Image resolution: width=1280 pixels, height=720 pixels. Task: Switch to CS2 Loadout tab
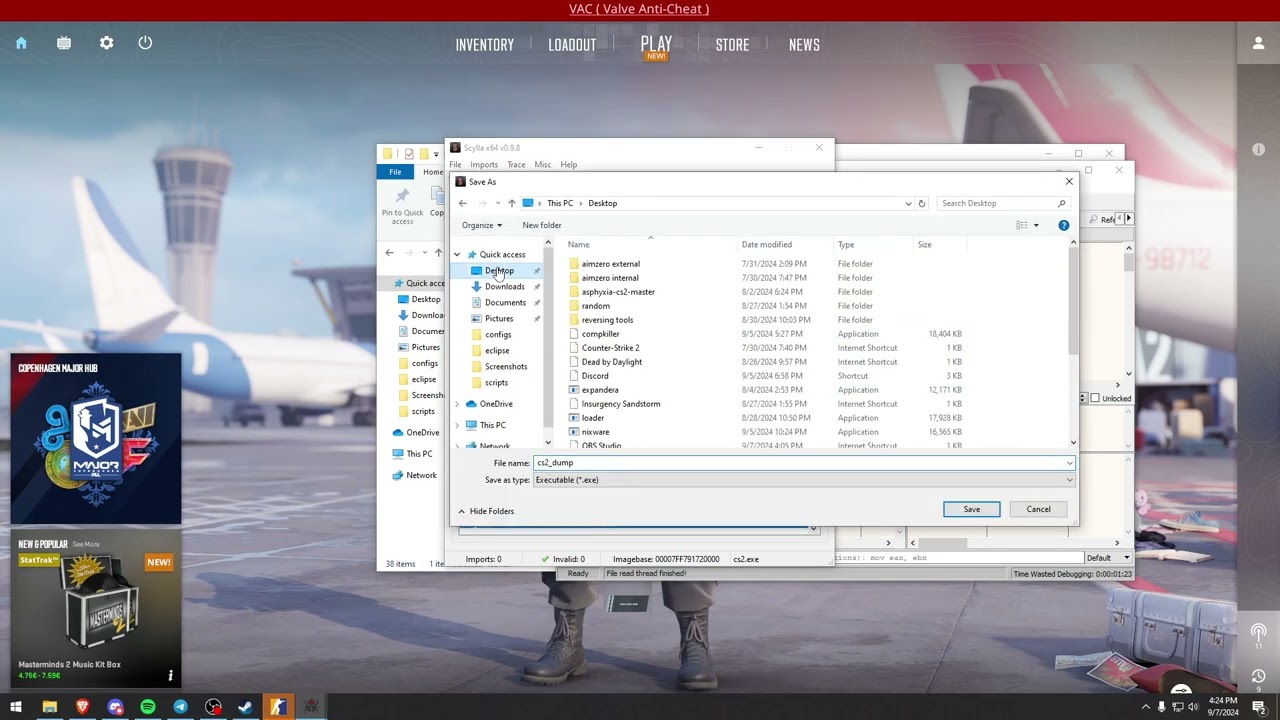click(572, 45)
